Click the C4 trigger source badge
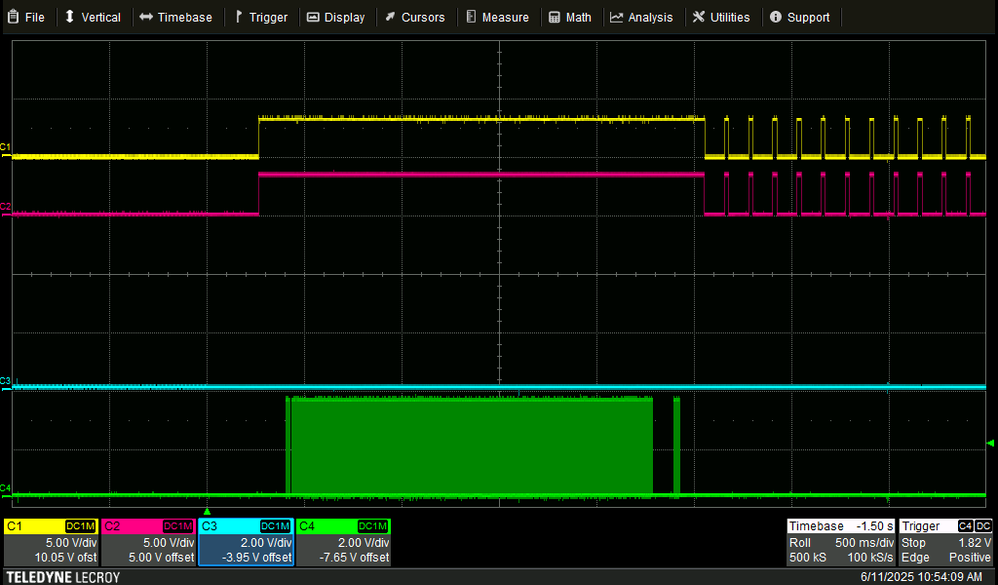Viewport: 998px width, 585px height. coord(966,526)
